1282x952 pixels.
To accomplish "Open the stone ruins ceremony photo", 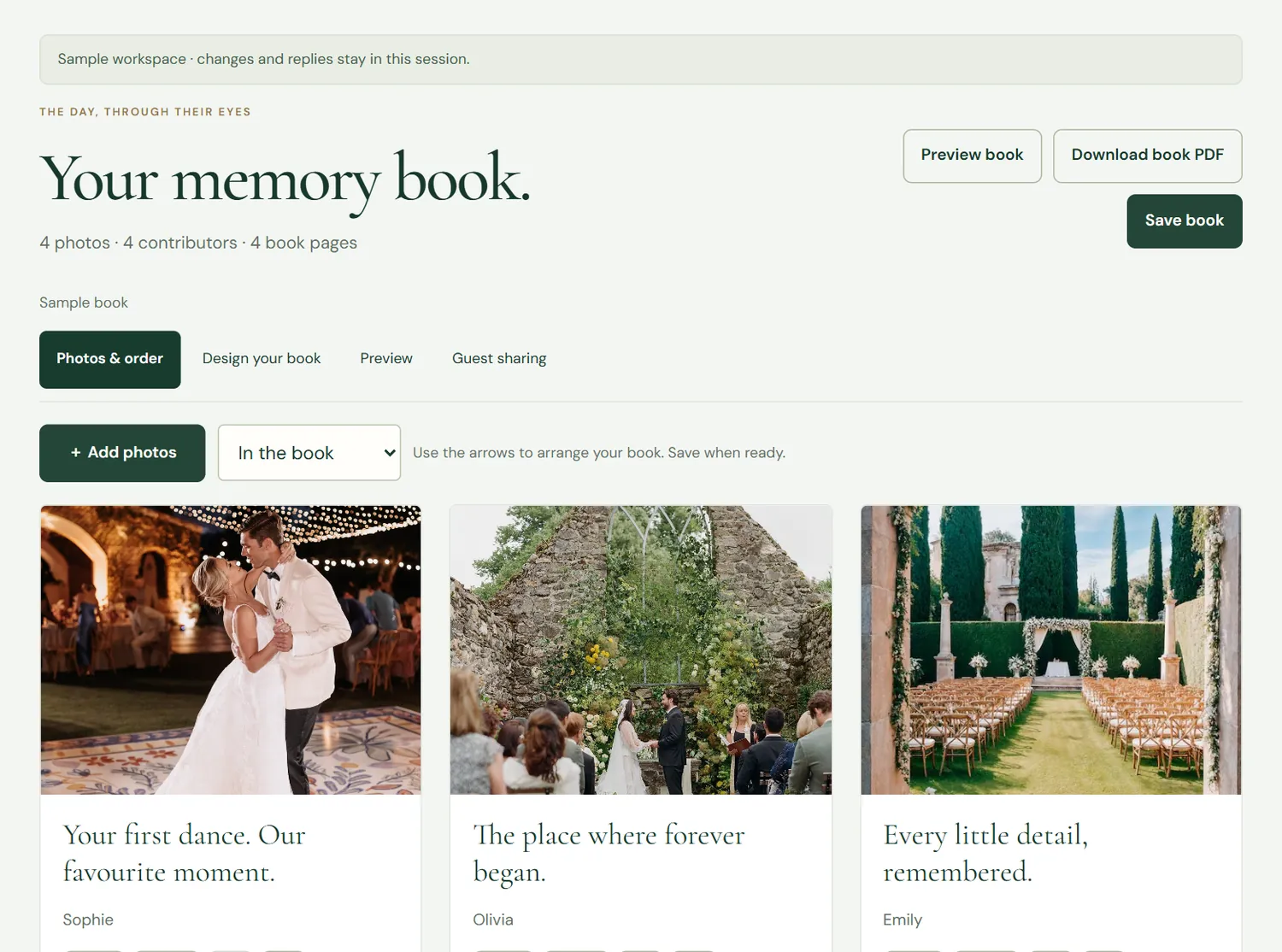I will [x=641, y=650].
